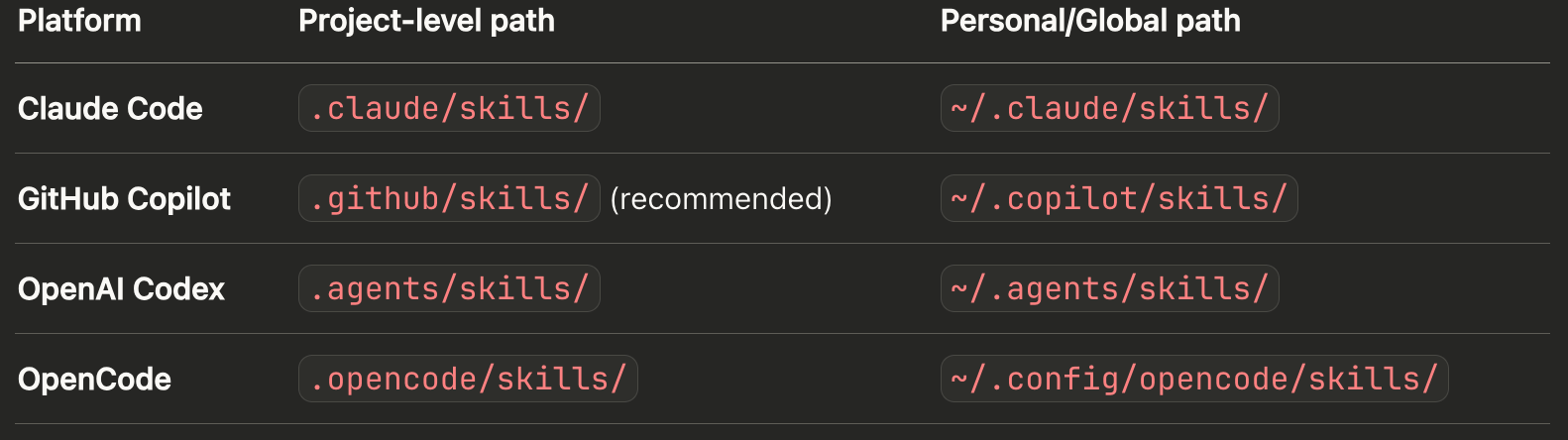Click the ~/.agents/skills/ global path code
Screen dimensions: 1568x440
[1109, 288]
